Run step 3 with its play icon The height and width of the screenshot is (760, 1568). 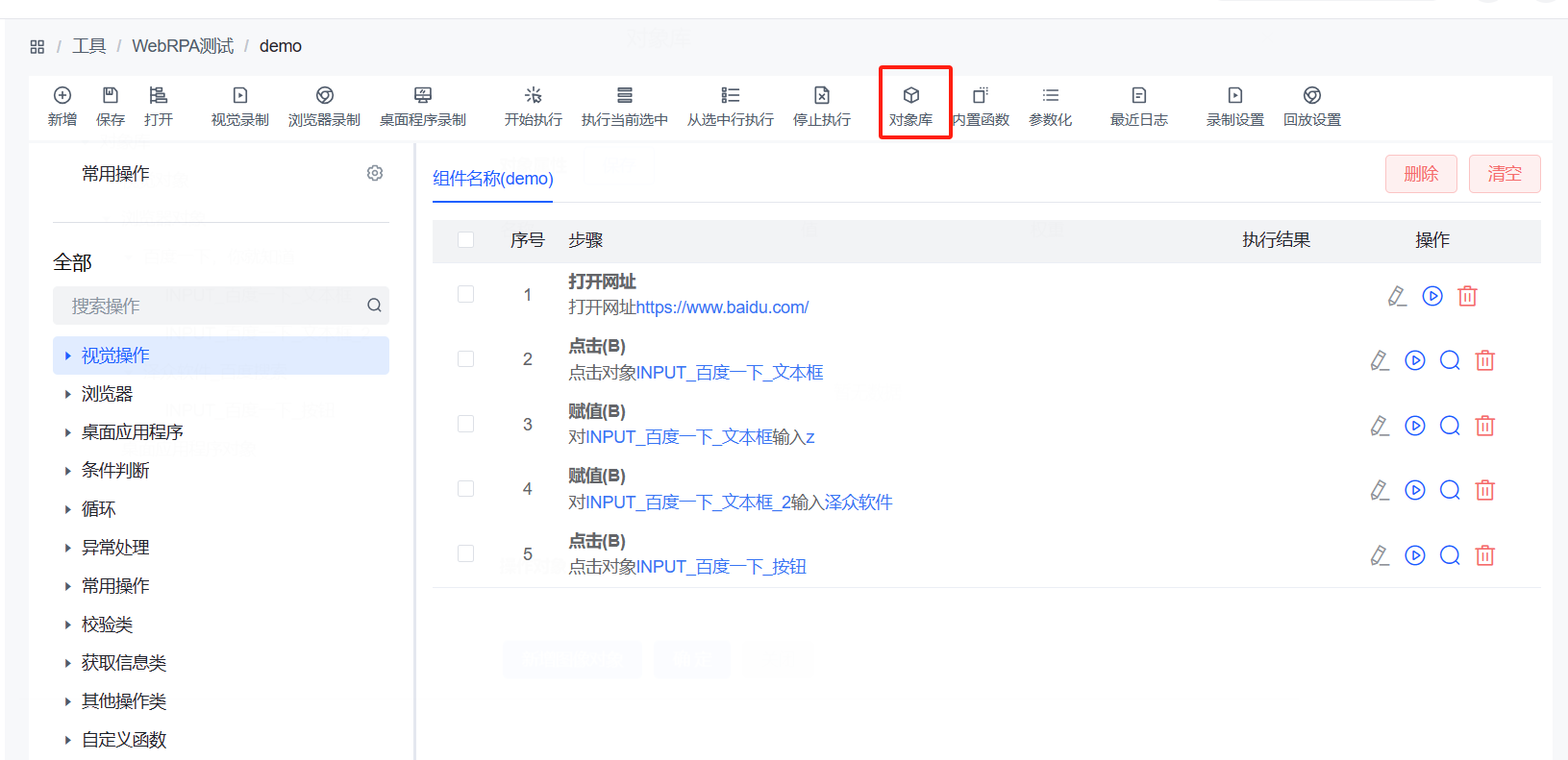coord(1414,426)
